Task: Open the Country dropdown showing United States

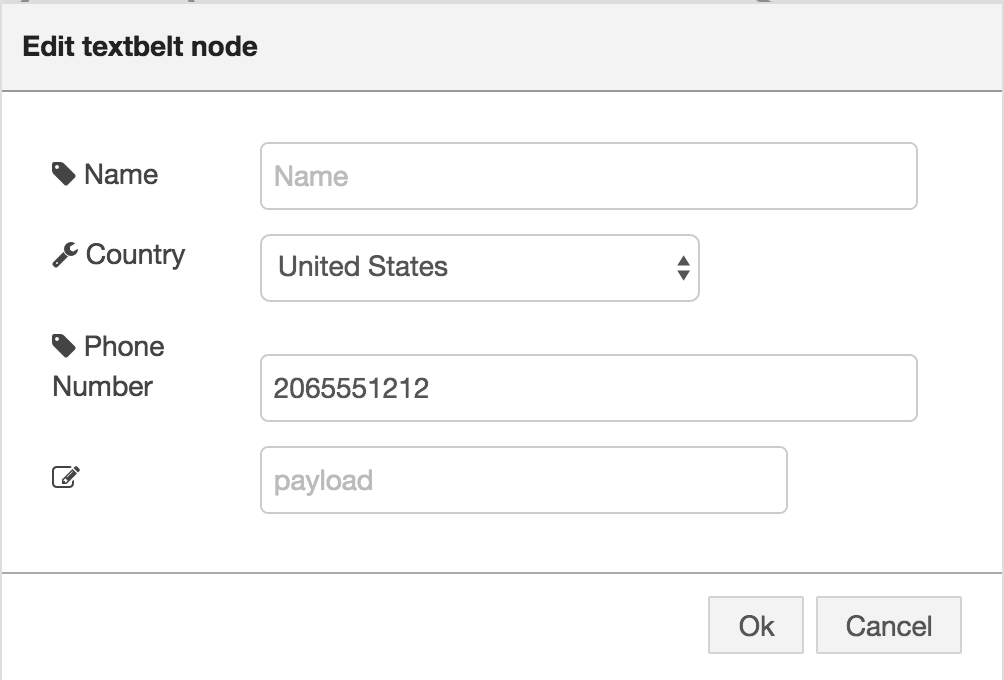Action: coord(480,268)
